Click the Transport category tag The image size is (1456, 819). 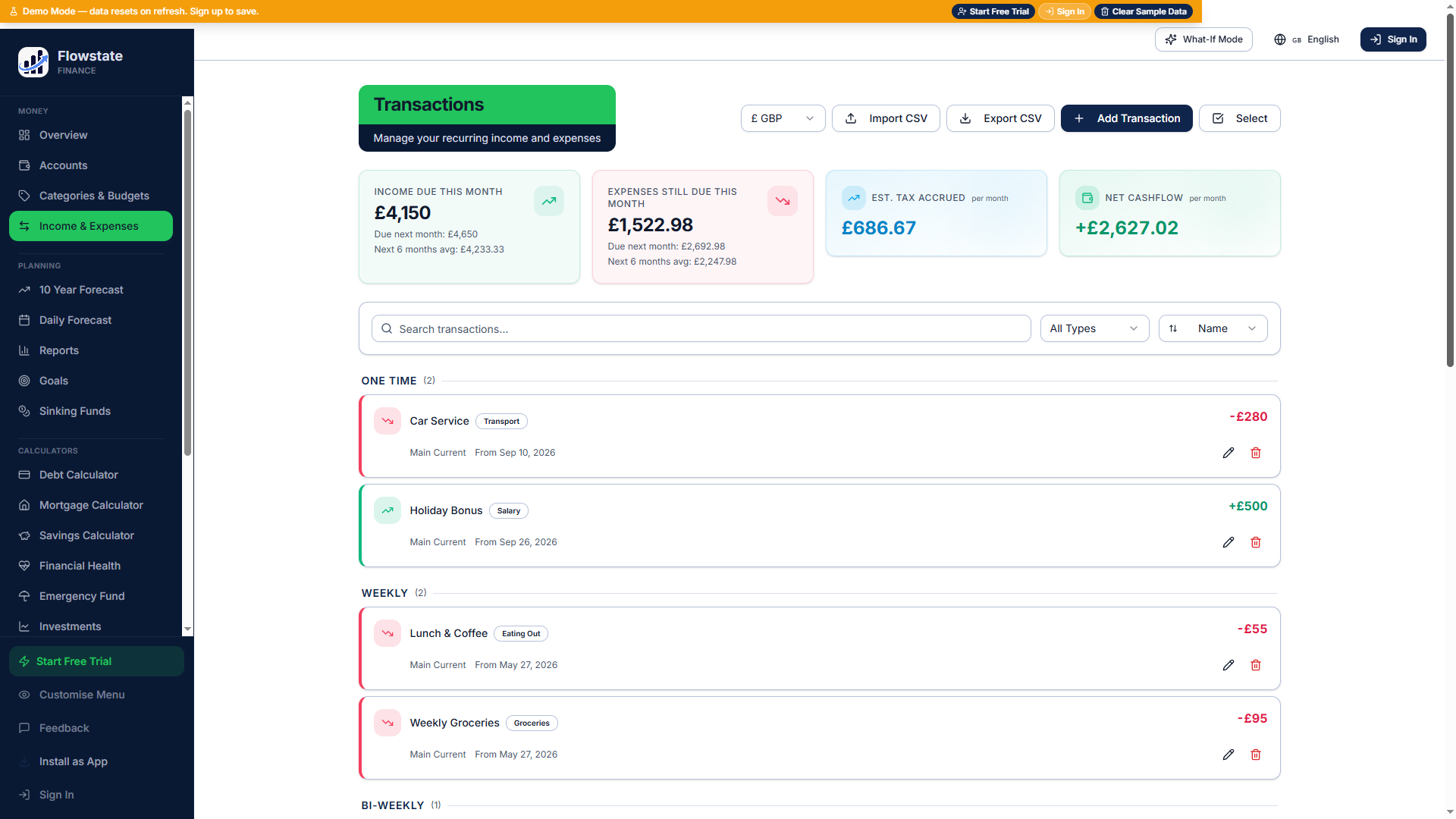pos(501,422)
